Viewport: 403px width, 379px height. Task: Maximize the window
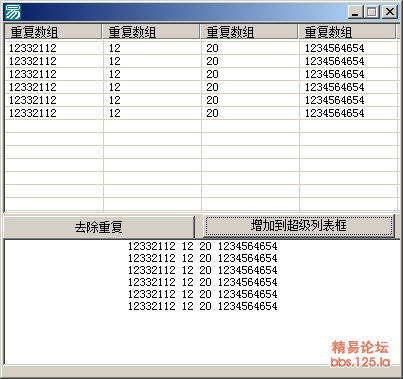(372, 12)
